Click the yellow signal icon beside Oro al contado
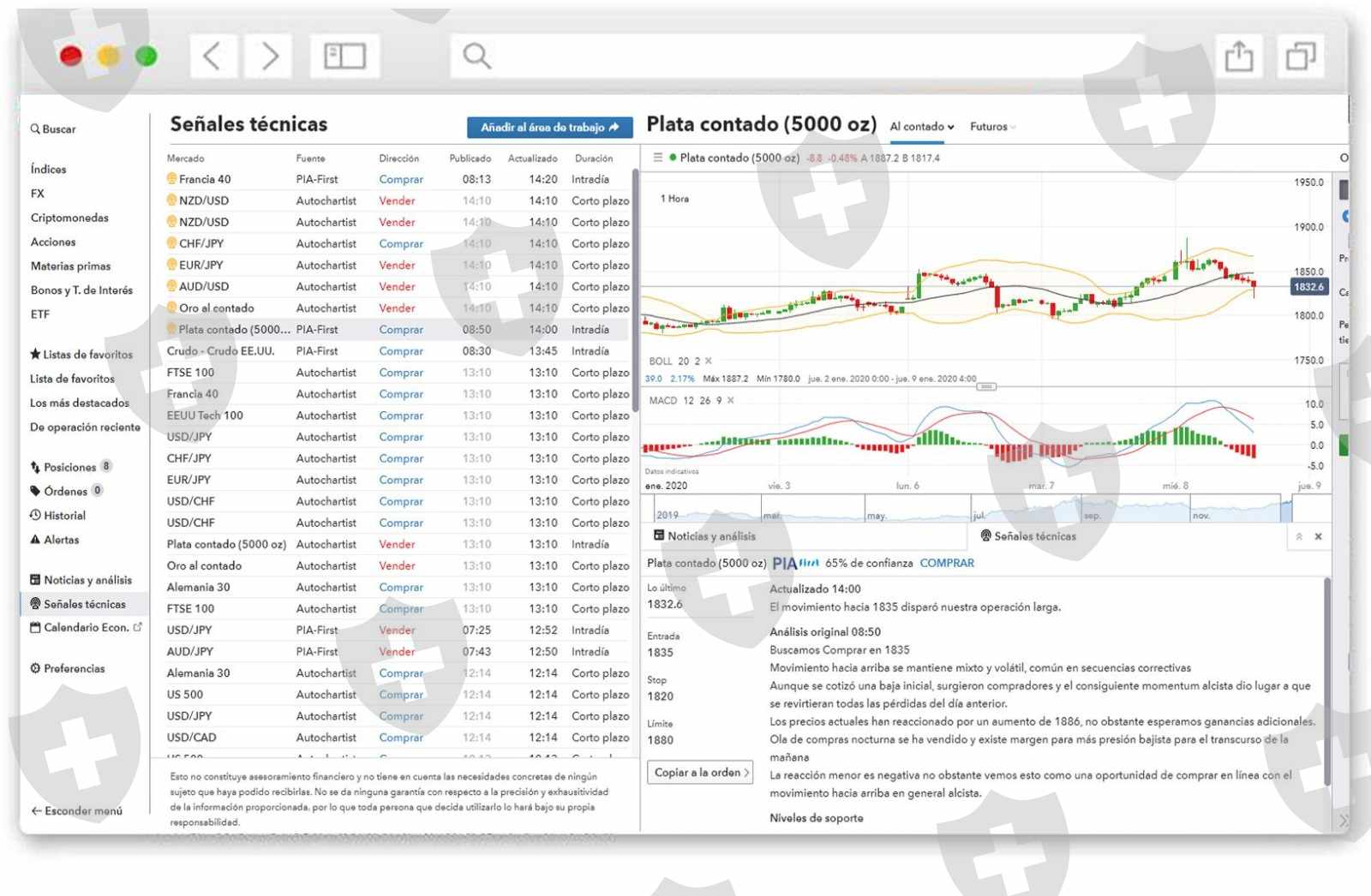Viewport: 1371px width, 896px height. (171, 308)
